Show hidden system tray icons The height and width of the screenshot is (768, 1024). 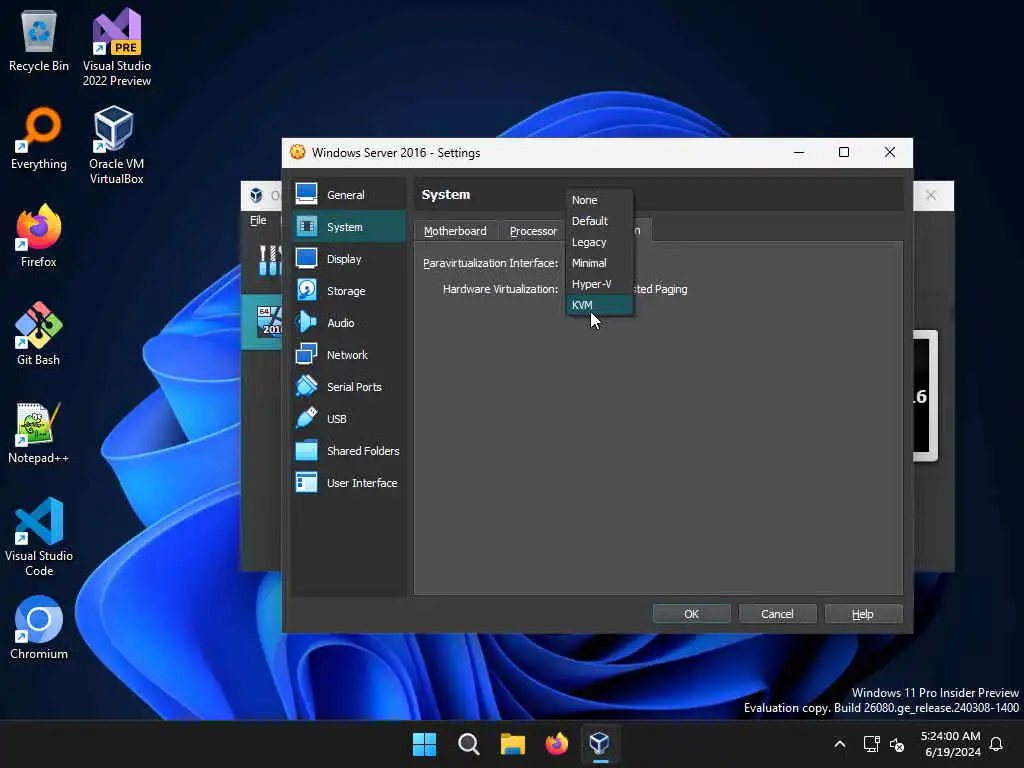point(840,744)
